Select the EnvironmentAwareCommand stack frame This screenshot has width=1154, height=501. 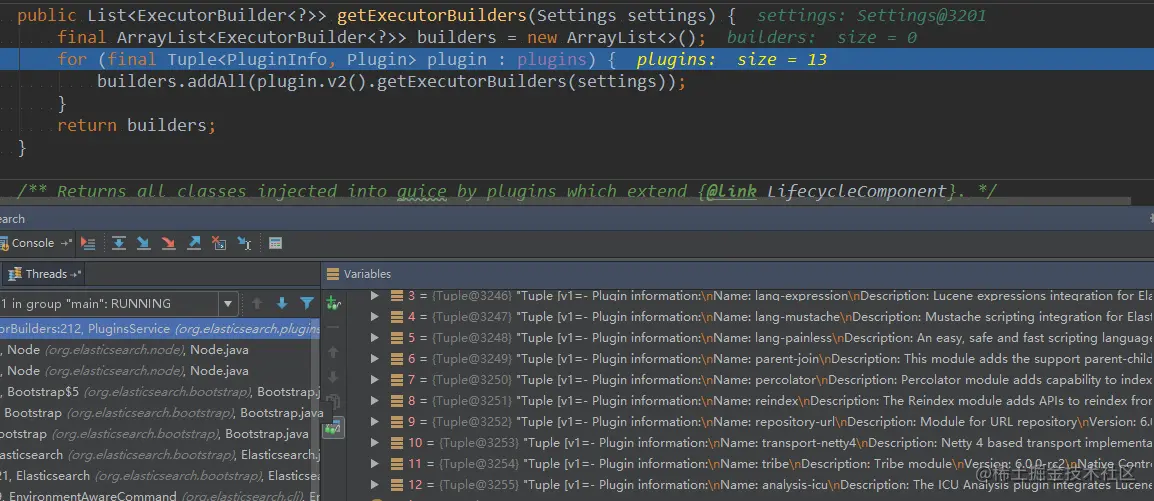pos(160,496)
